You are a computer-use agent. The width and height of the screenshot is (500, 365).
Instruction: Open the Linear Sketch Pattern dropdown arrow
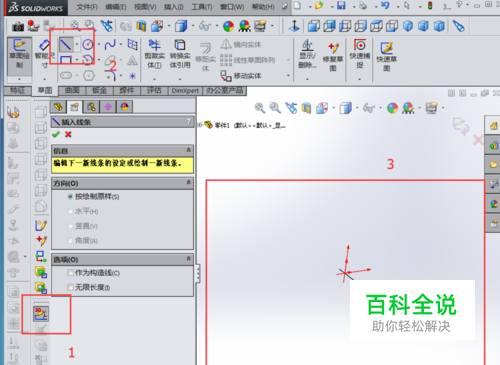pyautogui.click(x=288, y=60)
